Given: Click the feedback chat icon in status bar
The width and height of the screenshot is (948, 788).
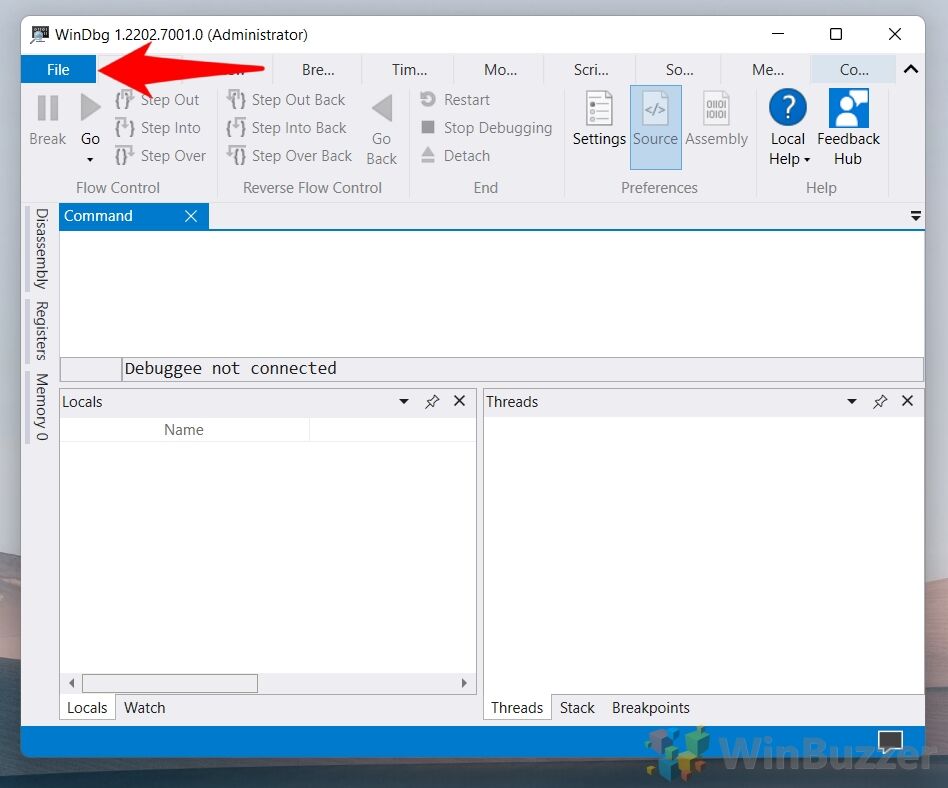Looking at the screenshot, I should (x=891, y=741).
